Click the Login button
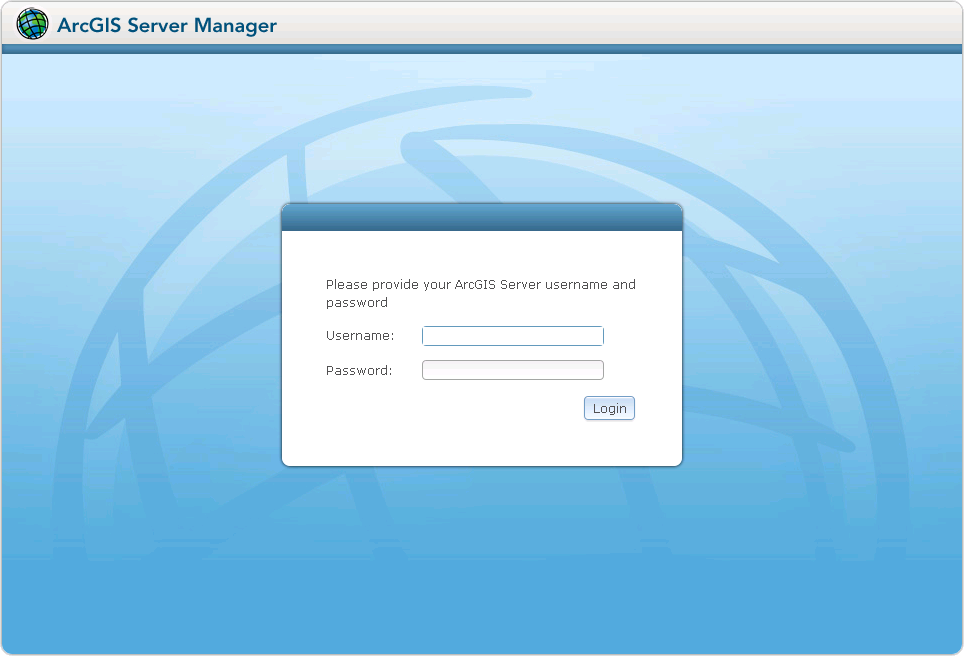This screenshot has height=656, width=964. [x=609, y=407]
